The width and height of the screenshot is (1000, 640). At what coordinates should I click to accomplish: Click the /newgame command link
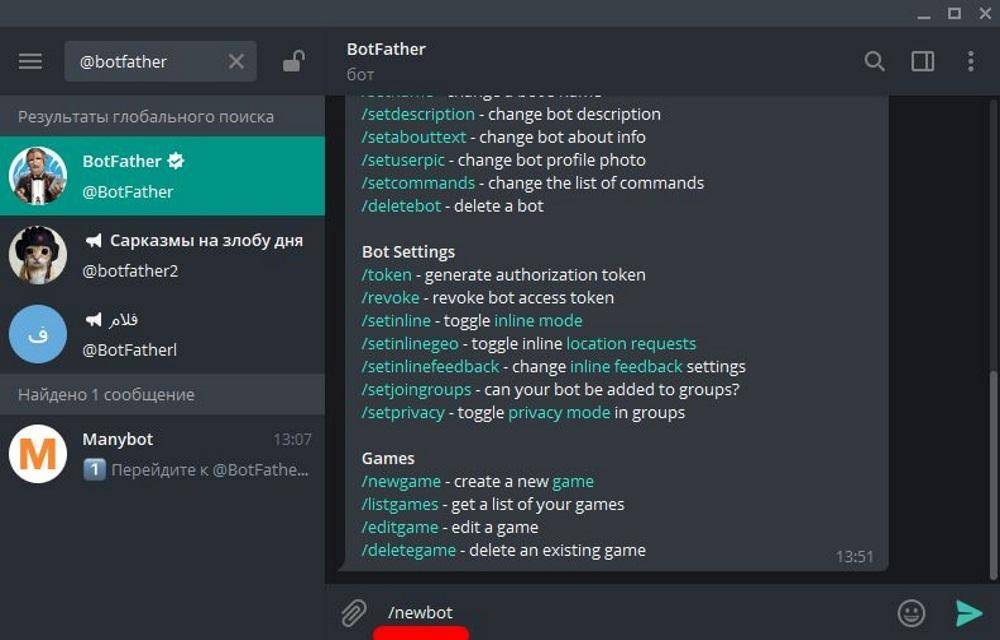[x=401, y=481]
